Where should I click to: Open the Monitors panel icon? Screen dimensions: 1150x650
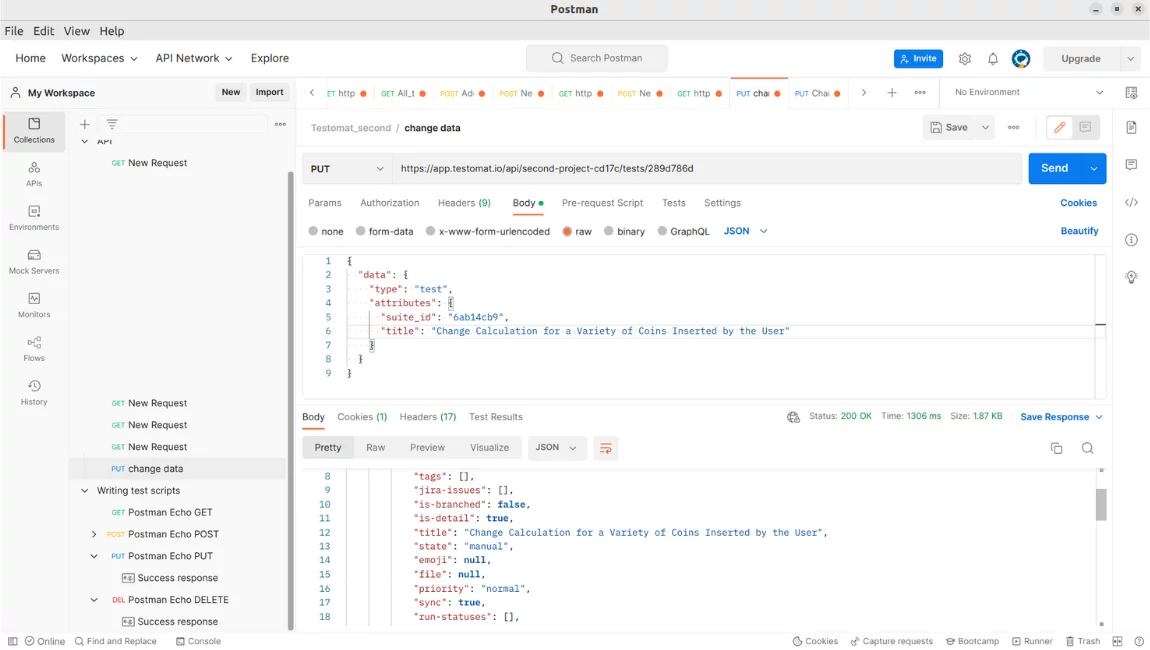click(34, 305)
